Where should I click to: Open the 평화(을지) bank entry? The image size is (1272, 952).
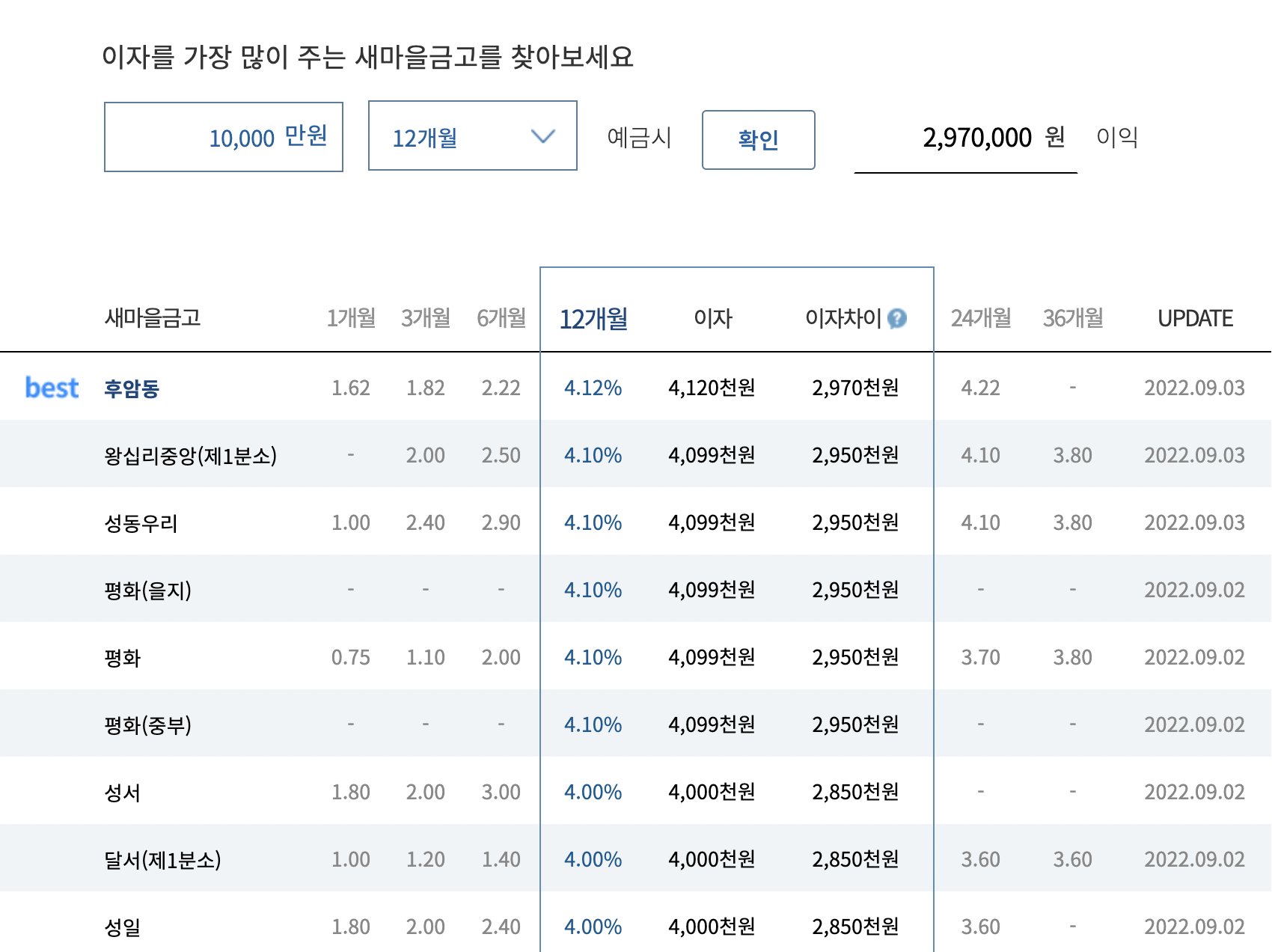[x=148, y=591]
